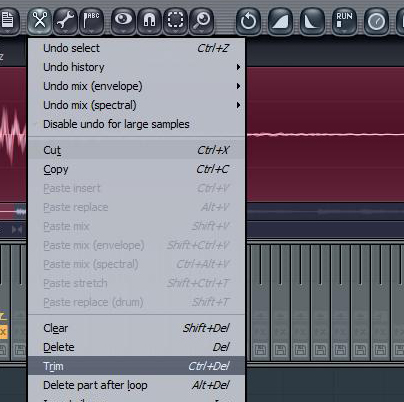
Task: Select the Paste replace entry
Action: pyautogui.click(x=137, y=207)
